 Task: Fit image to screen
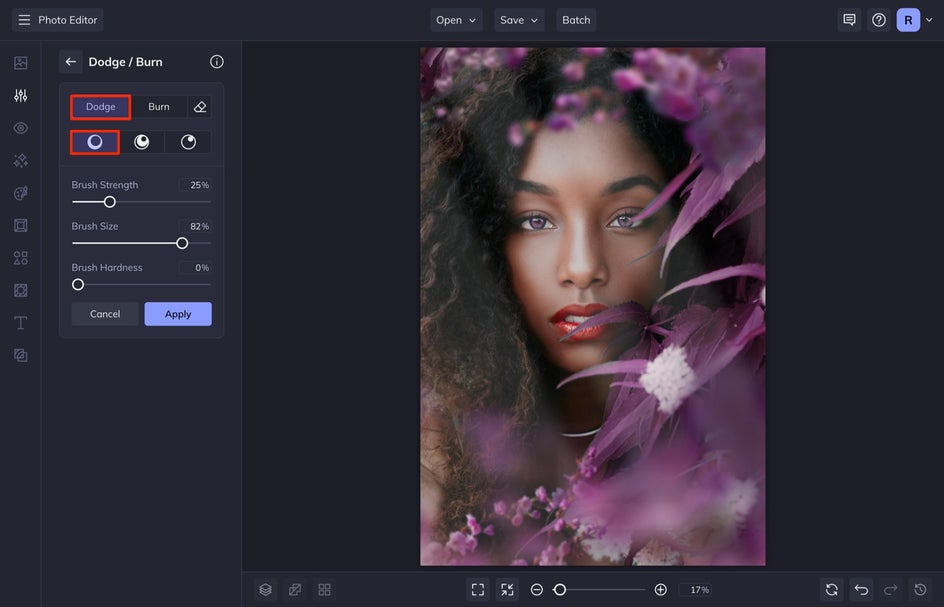[x=478, y=590]
